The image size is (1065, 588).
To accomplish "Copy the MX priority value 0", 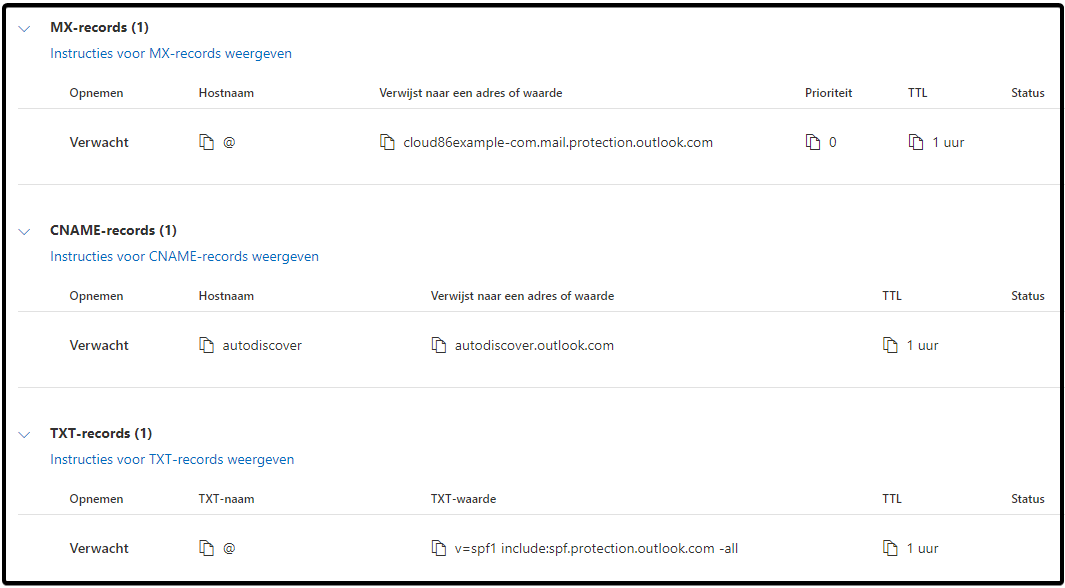I will coord(813,143).
